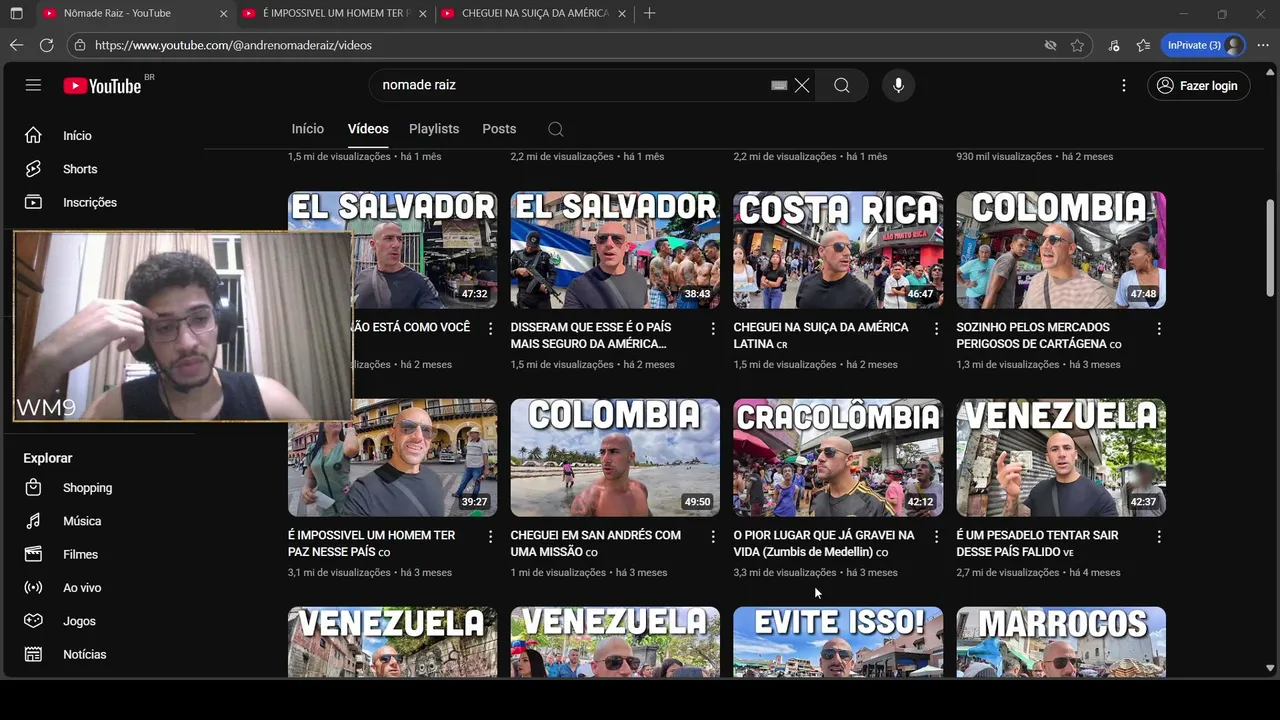Open CHEGUEI NA SUIÇA DA AMÉRICA LATINA title
The height and width of the screenshot is (720, 1280).
tap(821, 335)
